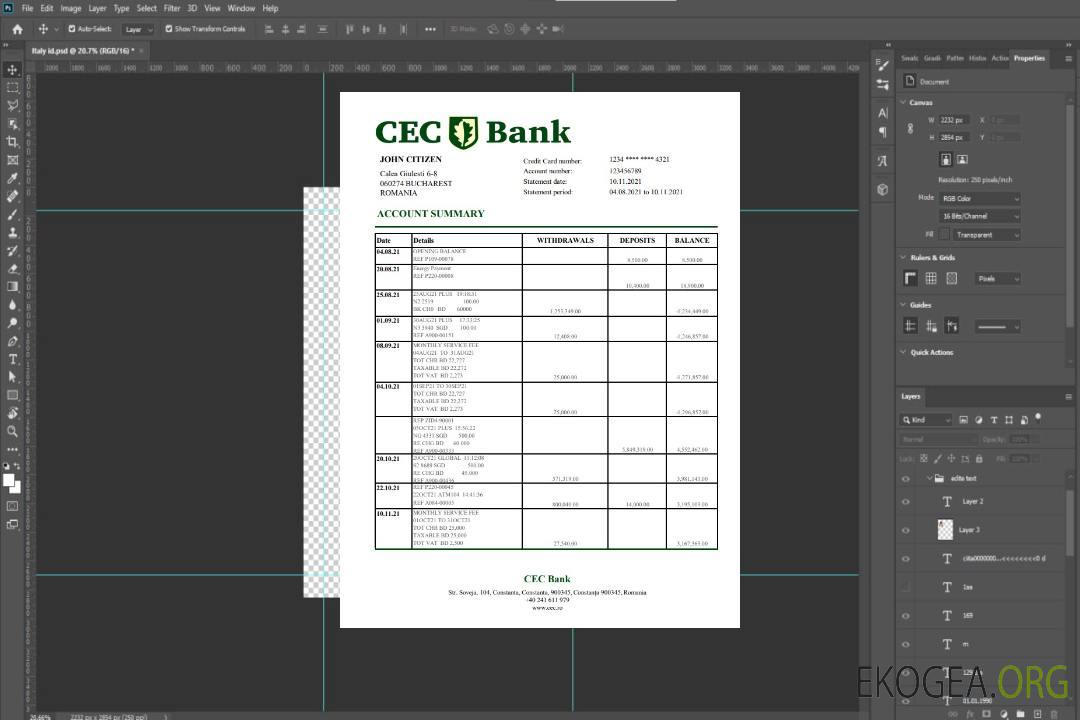Collapse the 'adte text' layer group
This screenshot has width=1080, height=720.
point(929,478)
